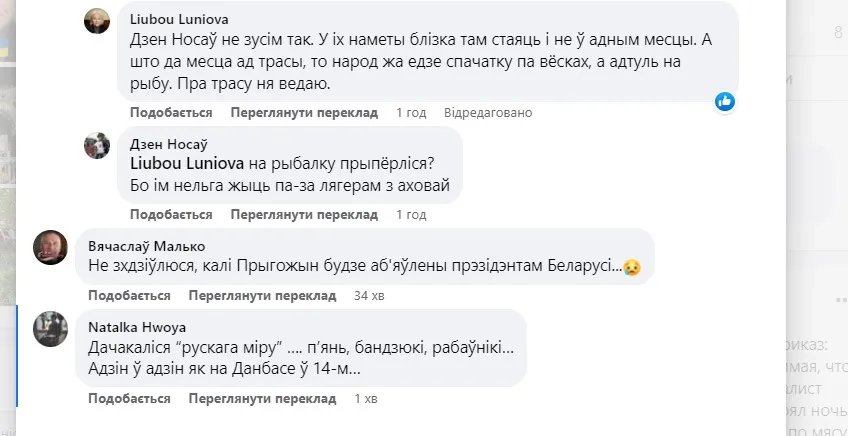Open Liubou Luniova's profile name link
The height and width of the screenshot is (436, 848).
point(182,18)
